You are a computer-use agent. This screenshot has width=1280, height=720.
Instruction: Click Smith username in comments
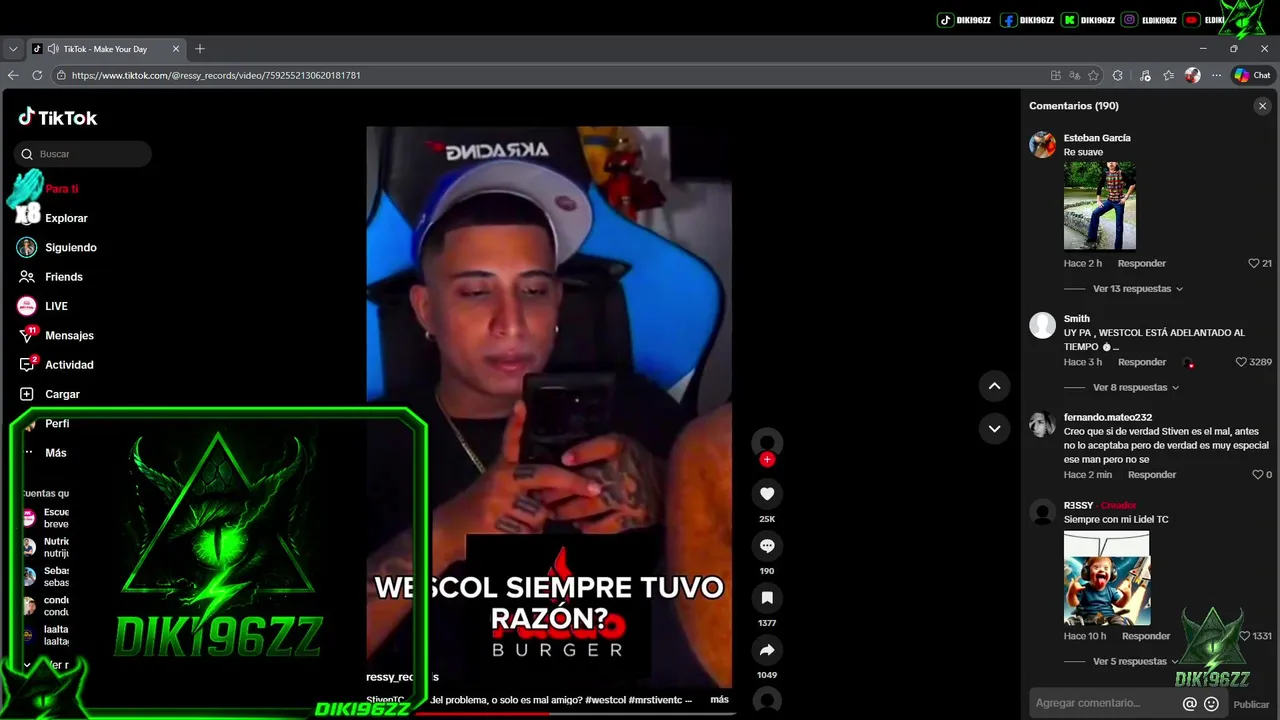point(1077,319)
